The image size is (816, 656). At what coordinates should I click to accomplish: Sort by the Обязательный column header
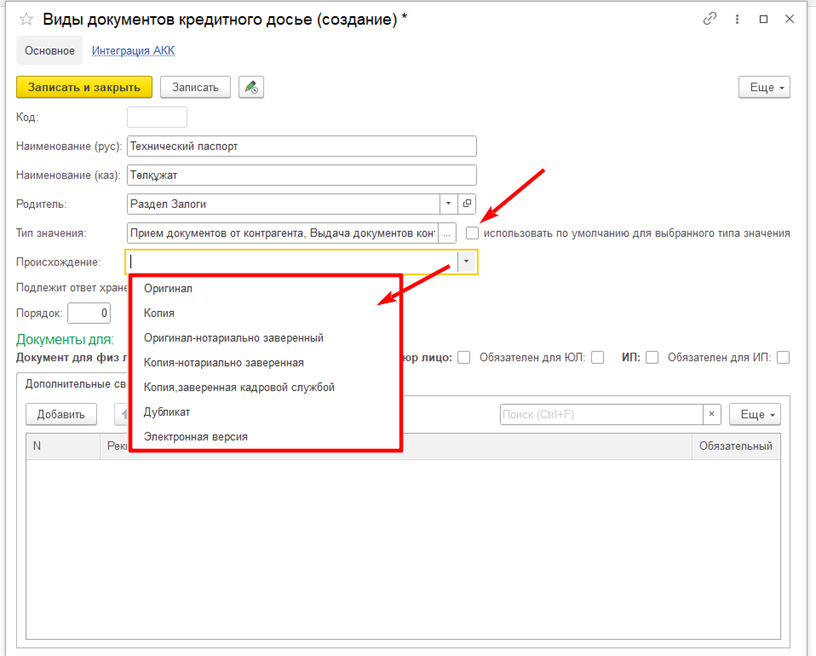click(x=735, y=446)
